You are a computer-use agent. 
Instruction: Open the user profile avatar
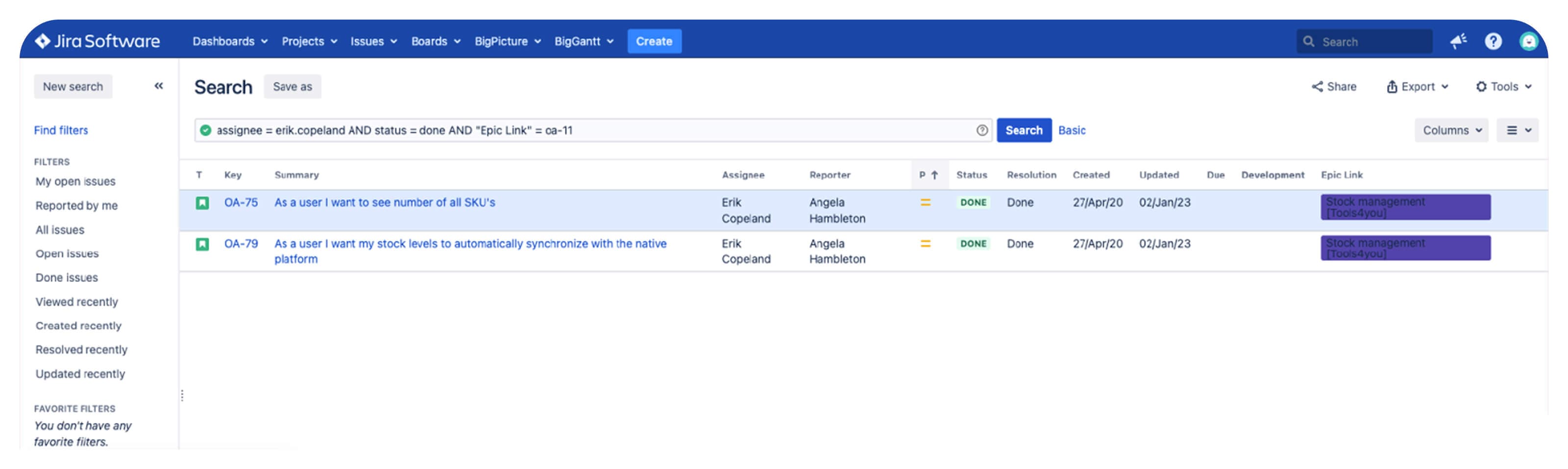point(1528,41)
